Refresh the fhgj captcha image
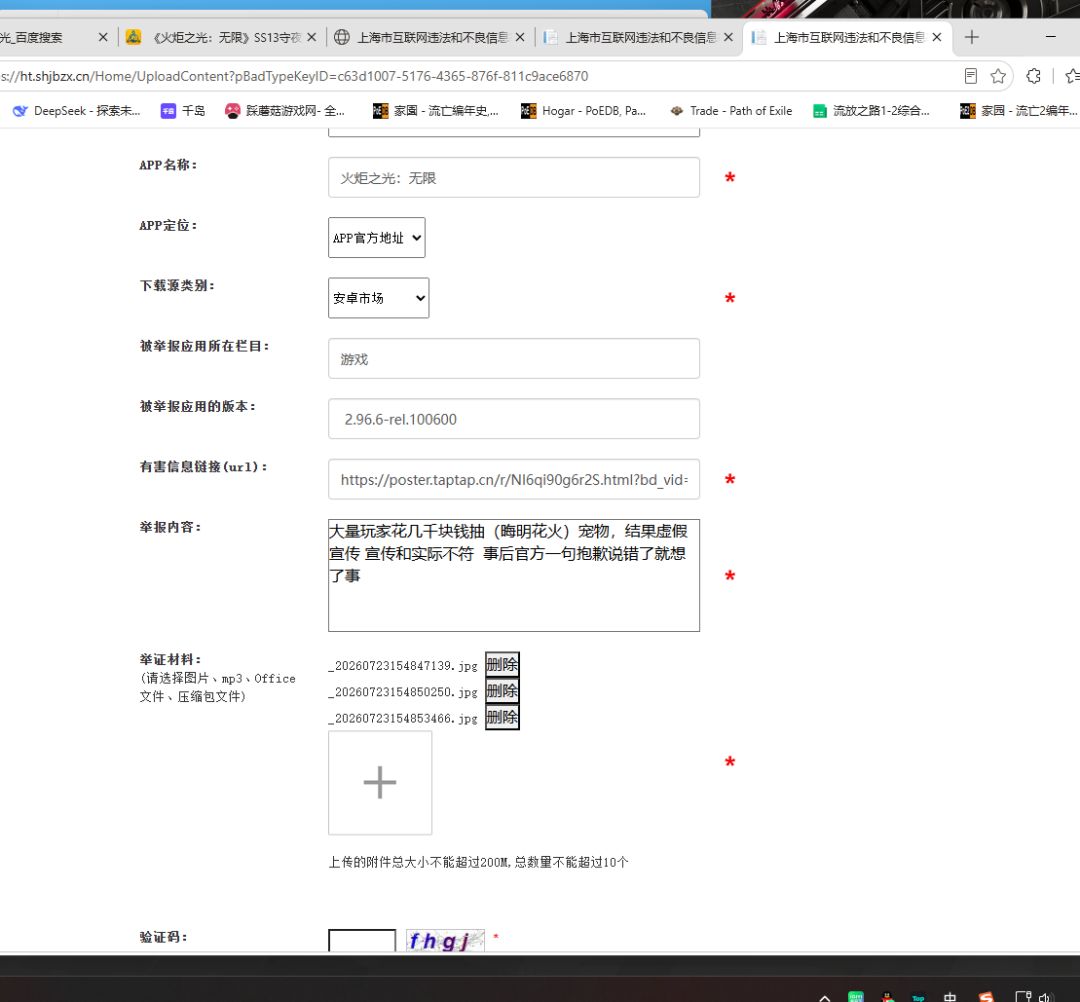The width and height of the screenshot is (1080, 1002). (x=445, y=940)
